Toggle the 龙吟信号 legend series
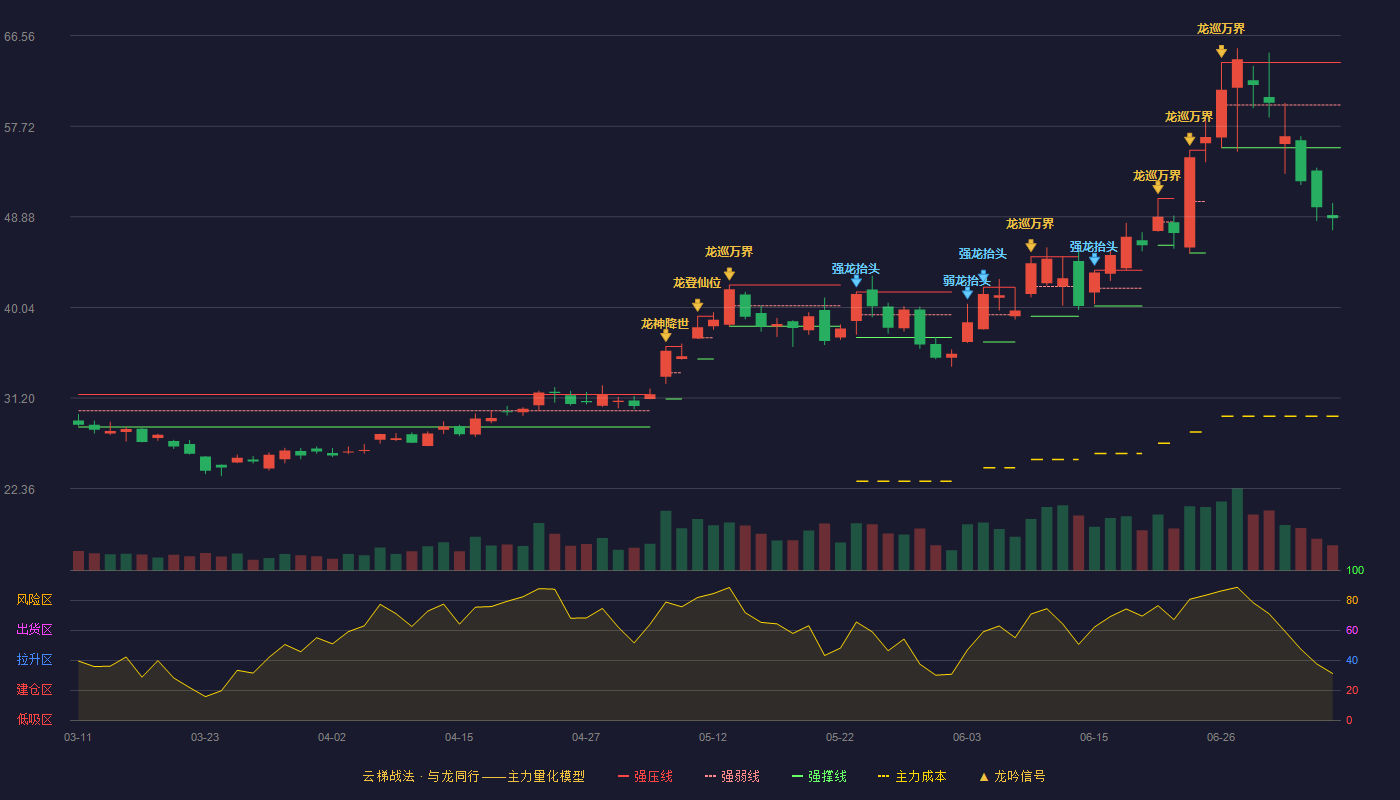1400x800 pixels. click(x=1011, y=776)
